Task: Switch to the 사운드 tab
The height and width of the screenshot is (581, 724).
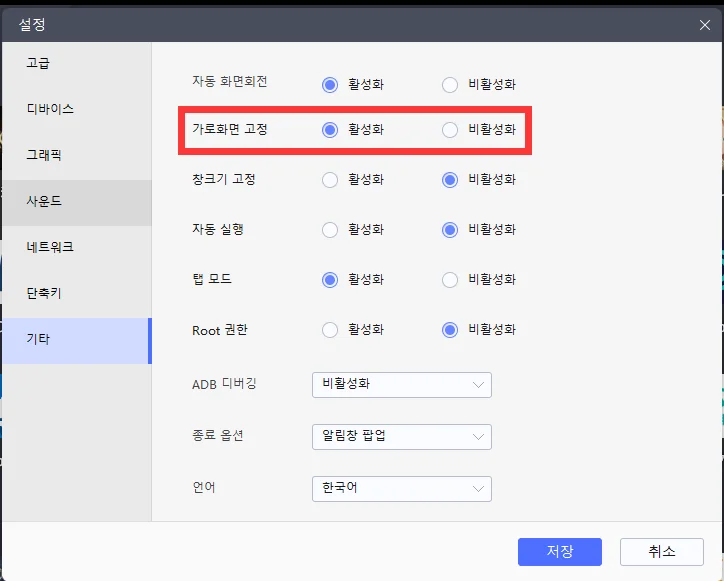Action: coord(77,203)
